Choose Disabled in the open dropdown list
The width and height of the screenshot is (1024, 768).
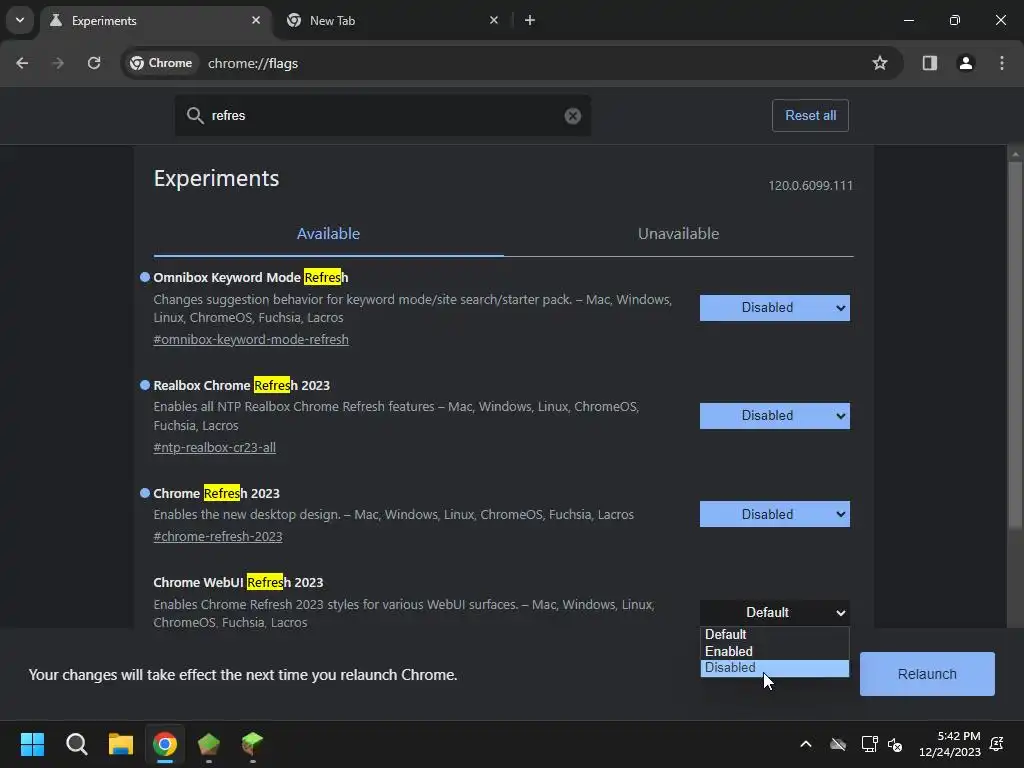click(775, 668)
